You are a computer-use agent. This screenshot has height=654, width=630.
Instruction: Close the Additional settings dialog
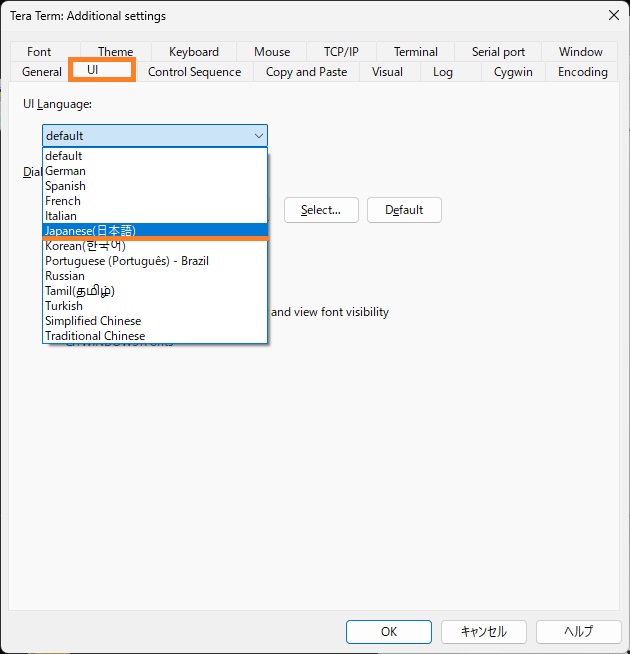612,15
